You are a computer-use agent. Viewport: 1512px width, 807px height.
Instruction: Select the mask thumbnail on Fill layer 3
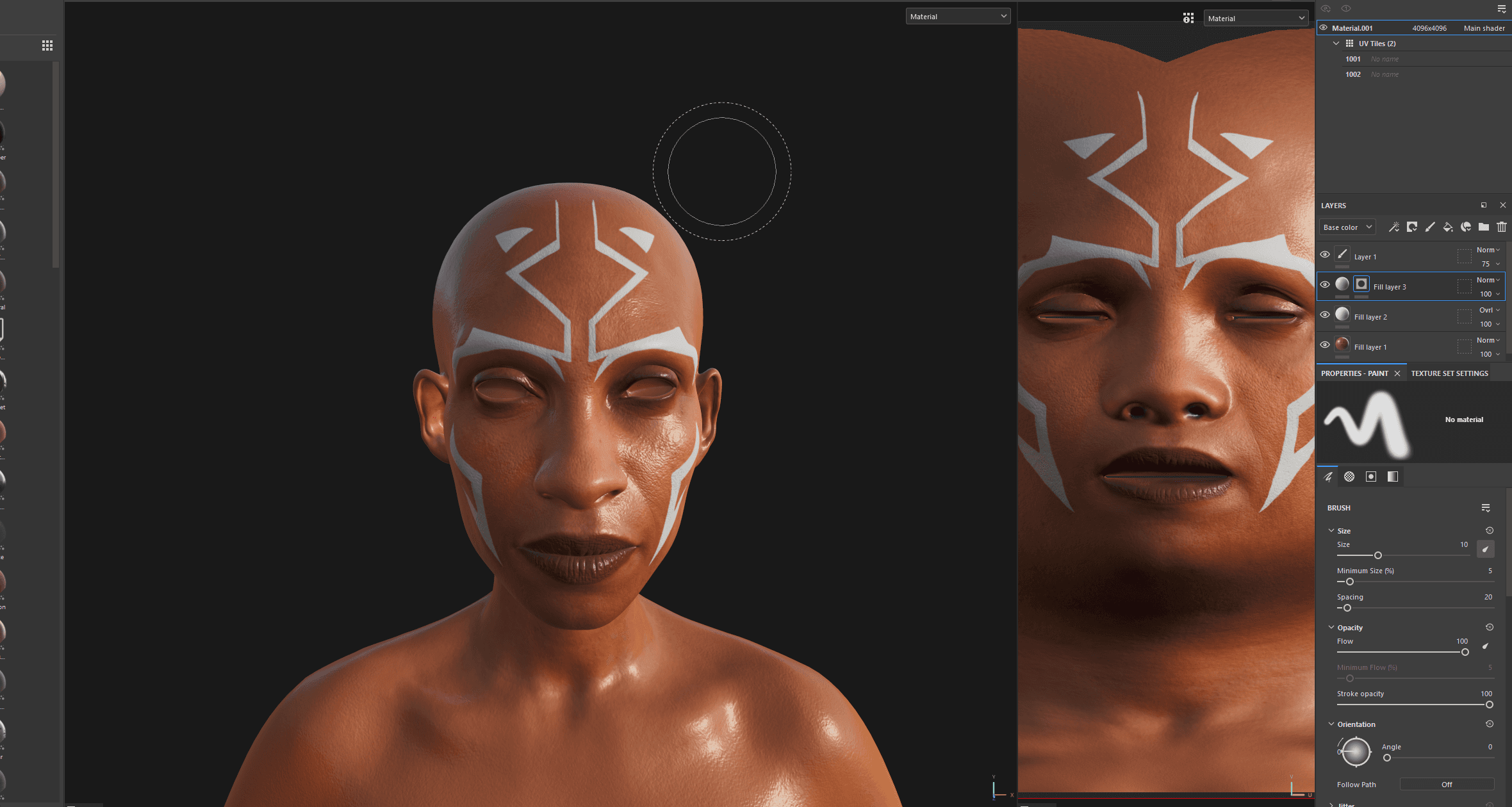coord(1361,284)
